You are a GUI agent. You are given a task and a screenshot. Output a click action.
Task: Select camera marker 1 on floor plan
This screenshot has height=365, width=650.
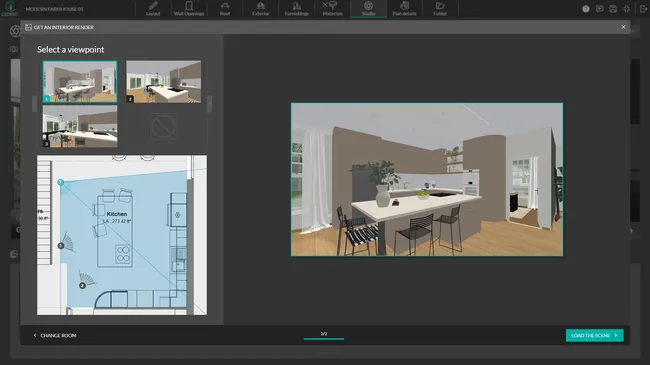pos(61,182)
